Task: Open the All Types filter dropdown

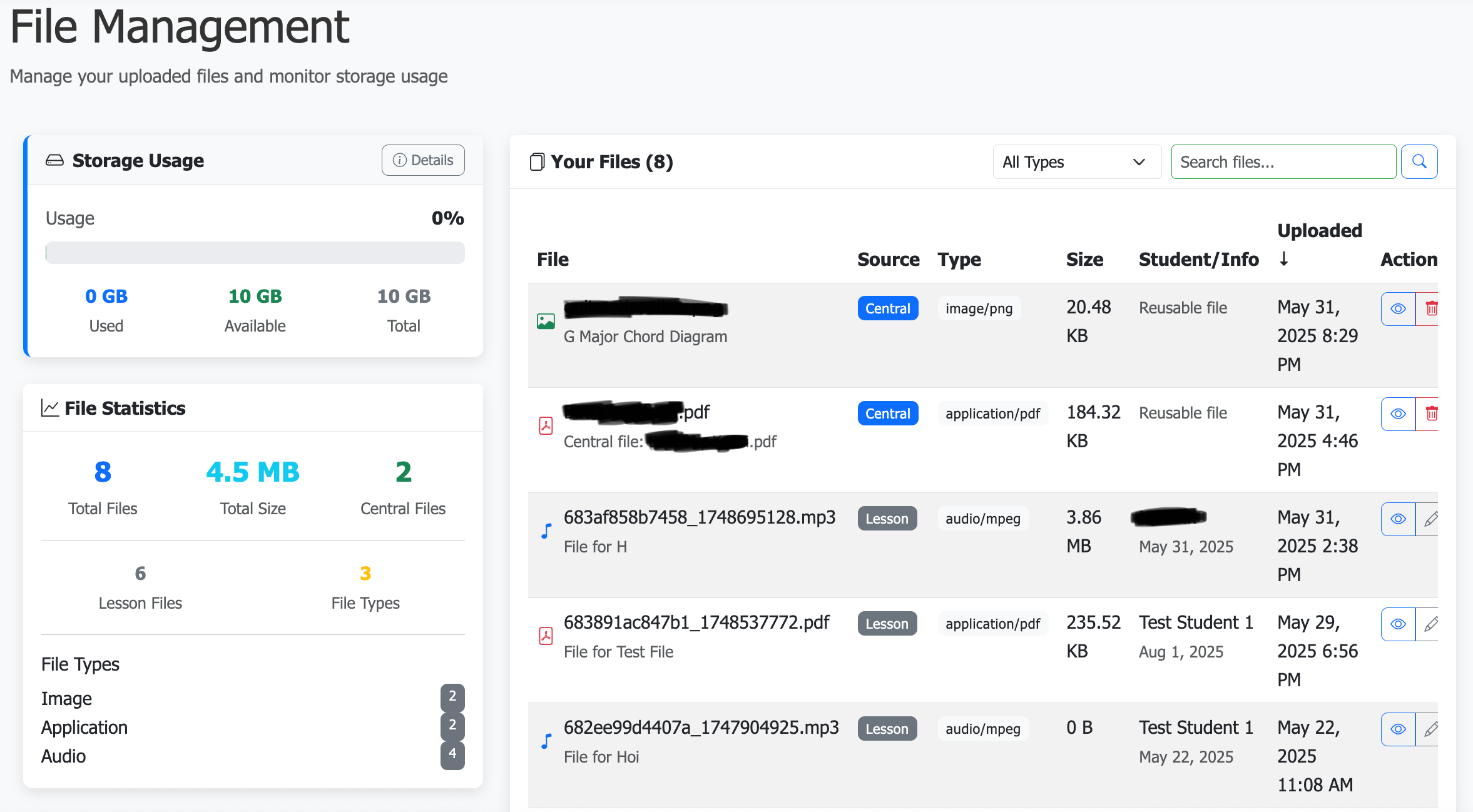Action: click(x=1076, y=162)
